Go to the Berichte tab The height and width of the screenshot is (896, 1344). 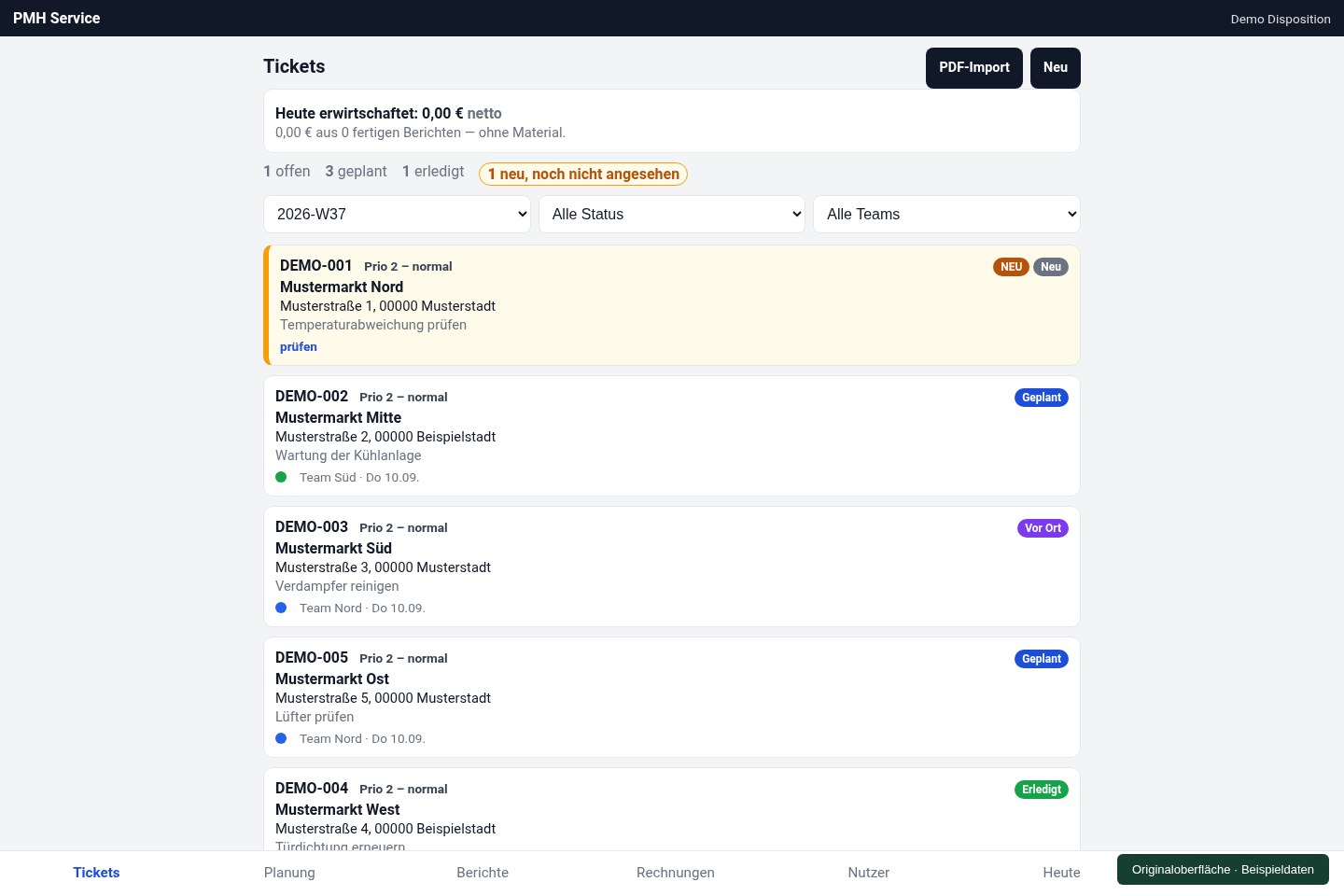pyautogui.click(x=483, y=873)
